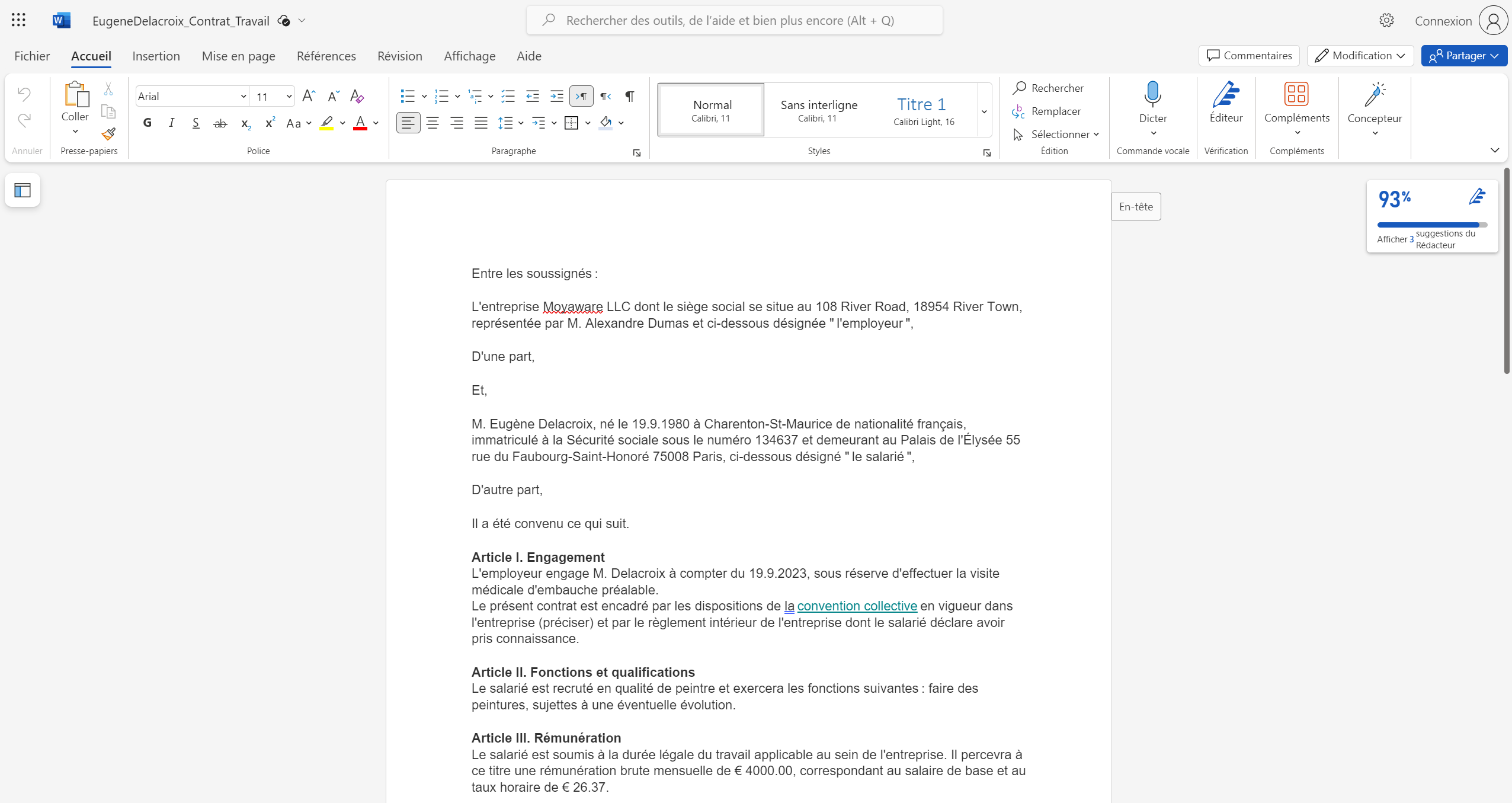The width and height of the screenshot is (1512, 803).
Task: Click the Copy icon
Action: point(108,111)
